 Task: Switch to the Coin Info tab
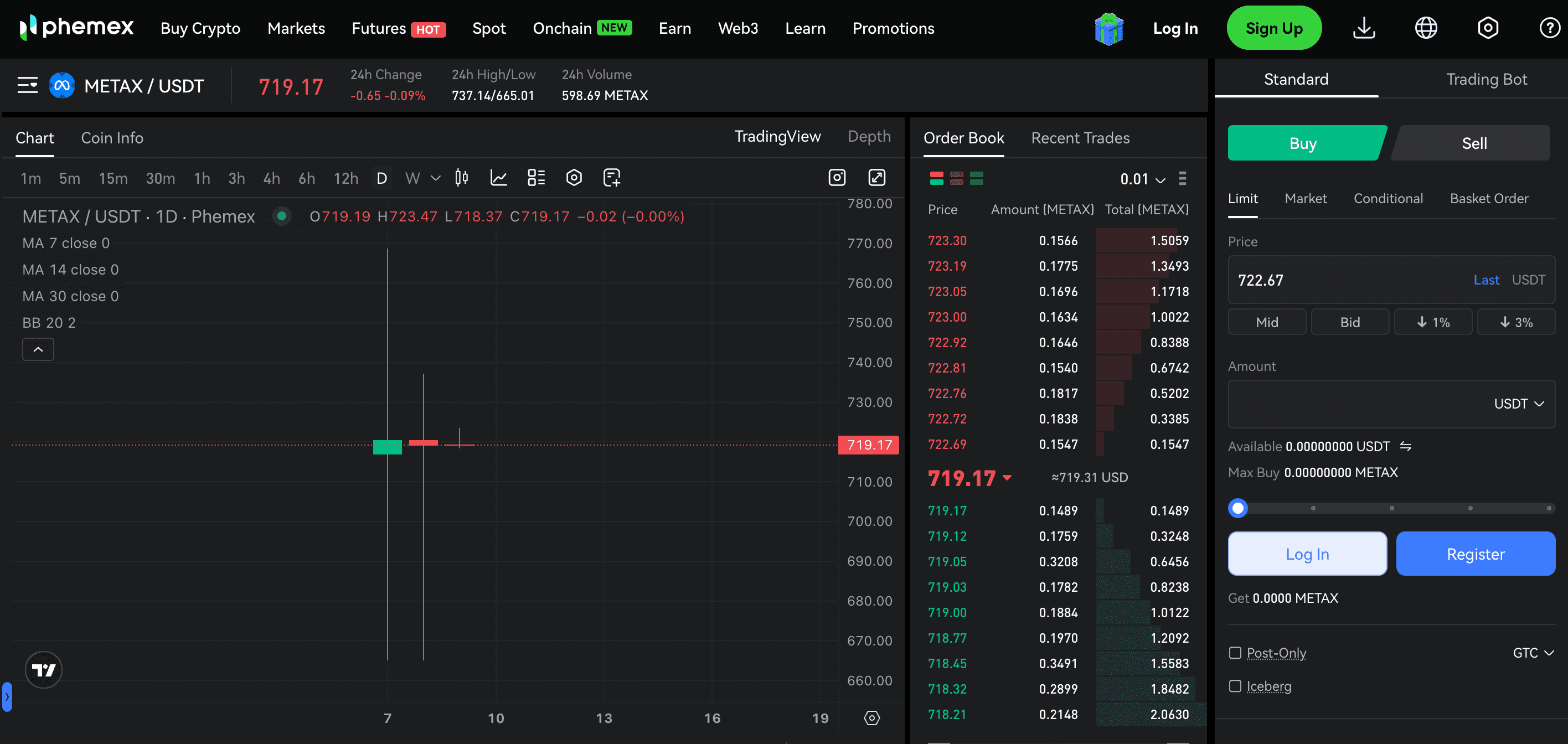tap(112, 137)
